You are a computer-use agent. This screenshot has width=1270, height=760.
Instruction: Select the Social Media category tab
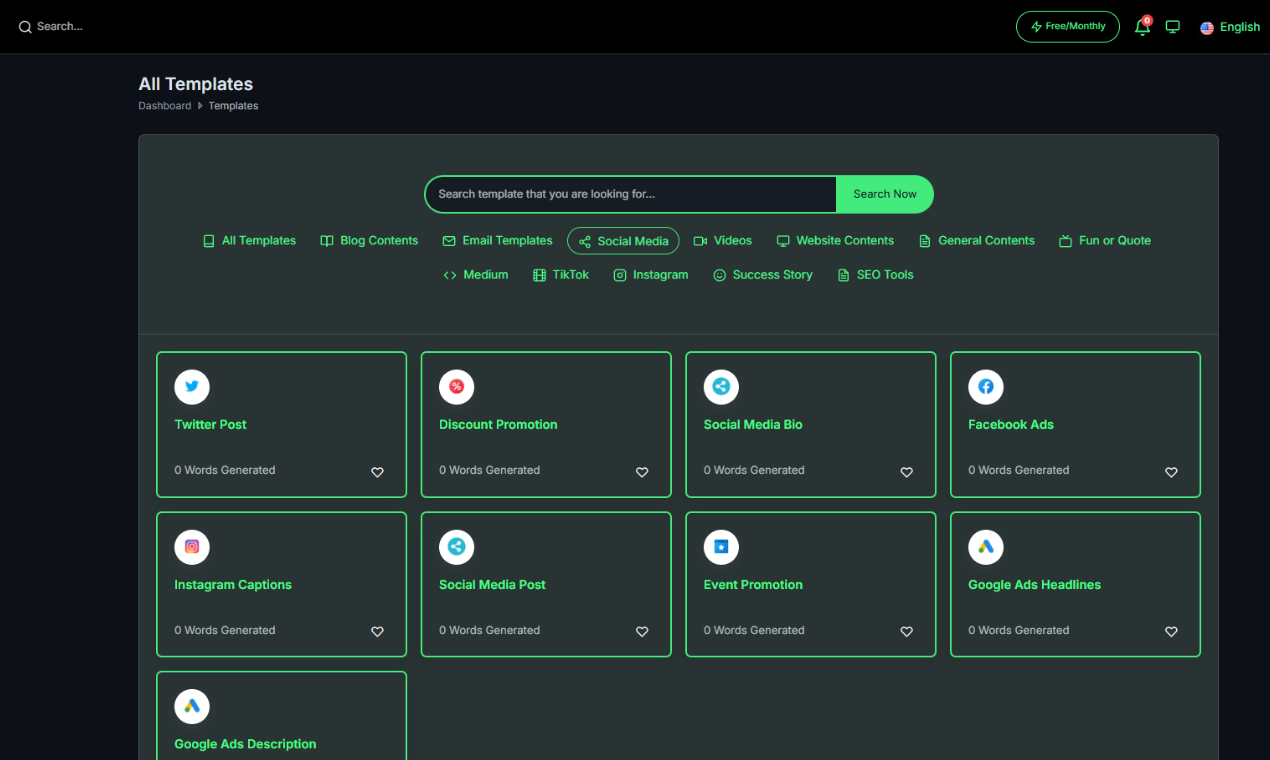[623, 241]
